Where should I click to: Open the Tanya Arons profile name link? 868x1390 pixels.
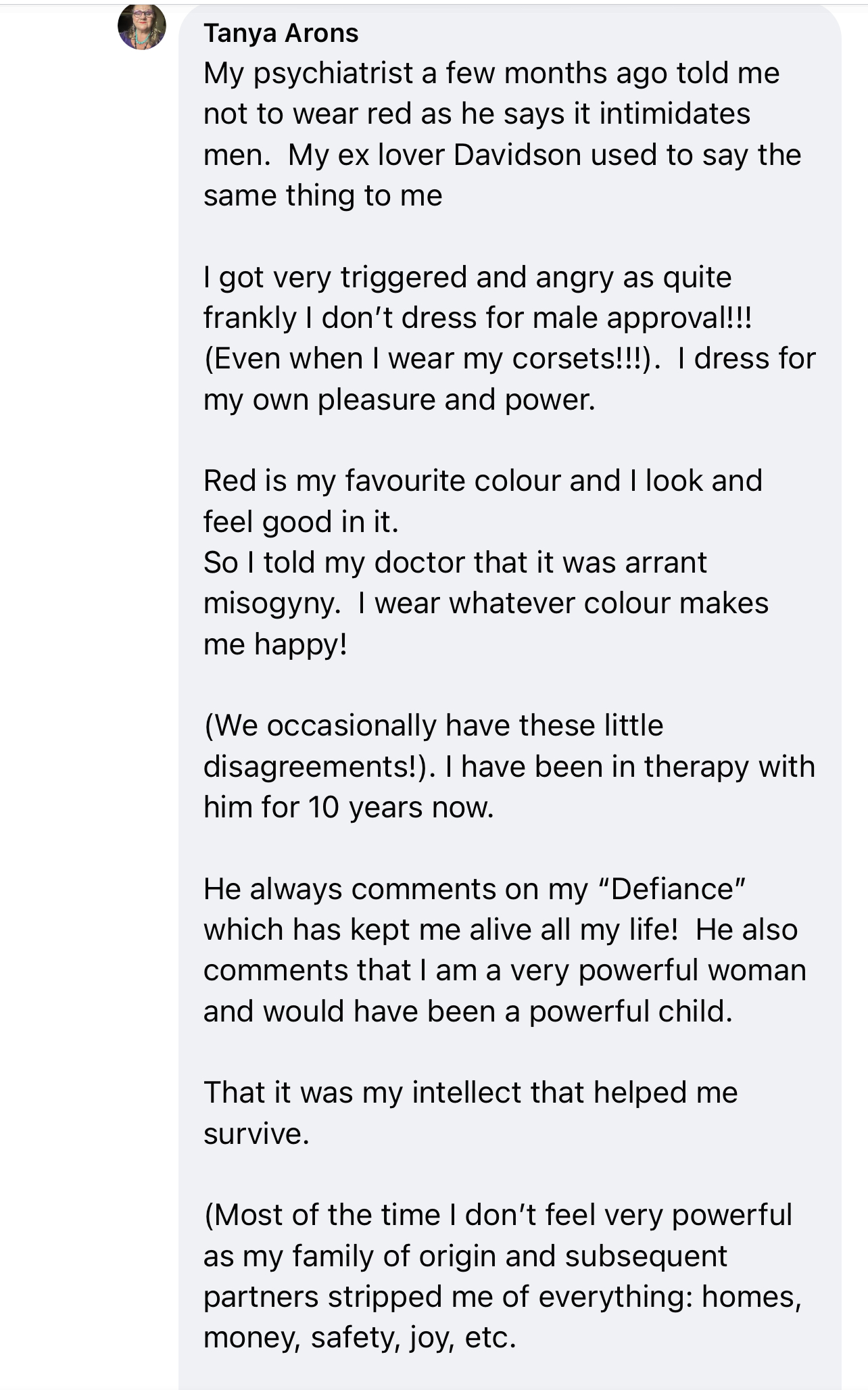tap(281, 33)
